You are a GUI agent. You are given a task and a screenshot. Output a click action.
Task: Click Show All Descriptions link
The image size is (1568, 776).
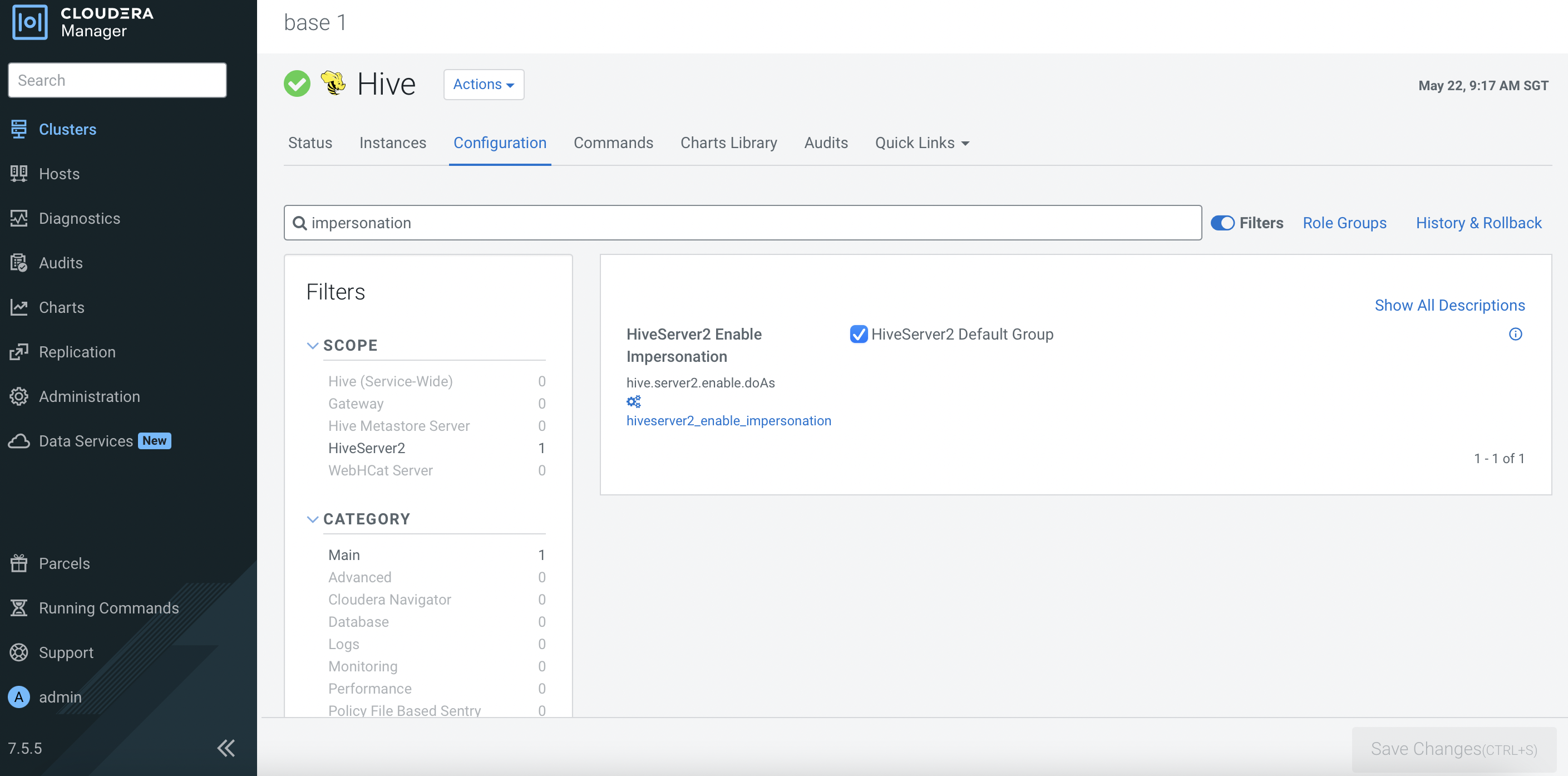click(1449, 305)
